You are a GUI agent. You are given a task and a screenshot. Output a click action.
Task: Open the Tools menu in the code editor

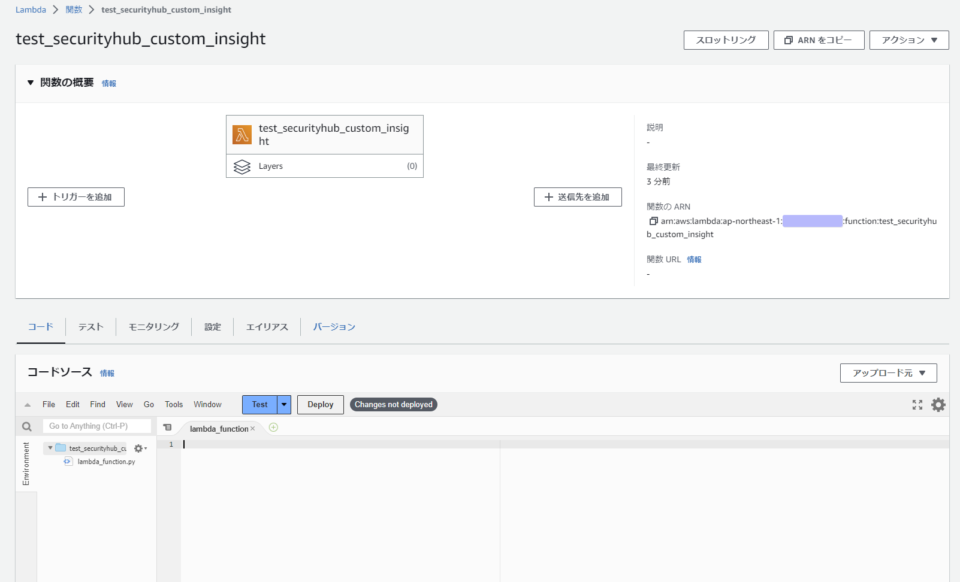tap(174, 405)
